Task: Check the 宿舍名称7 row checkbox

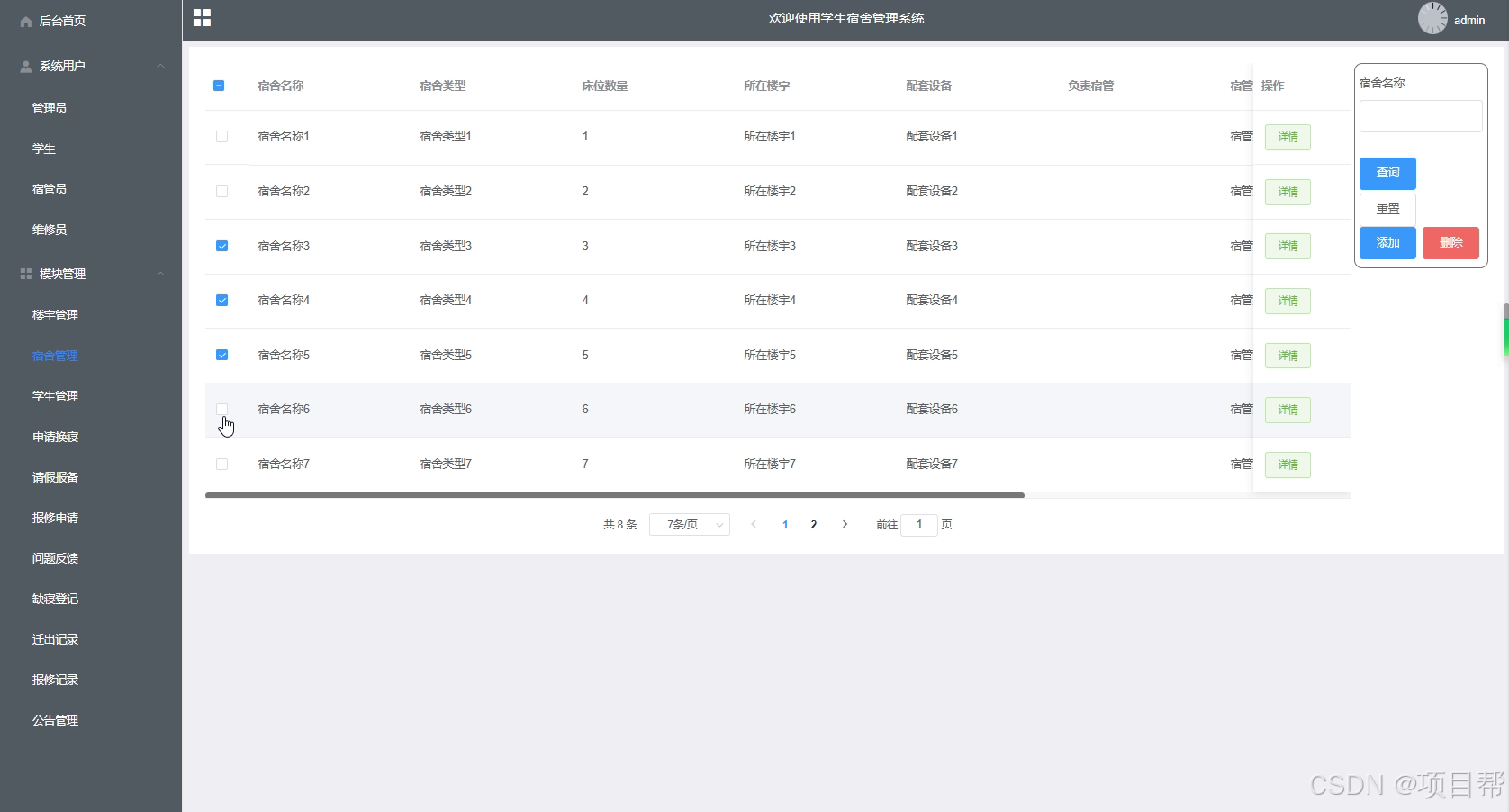Action: 221,464
